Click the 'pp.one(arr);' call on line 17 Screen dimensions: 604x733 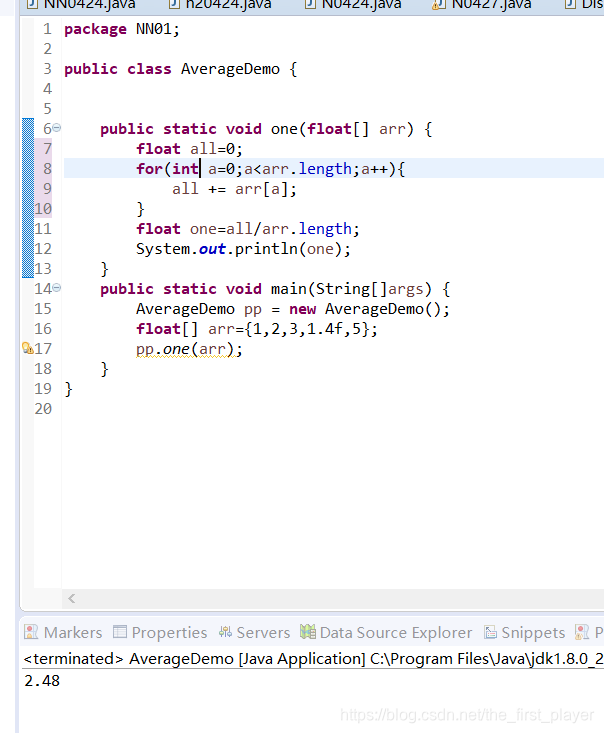pos(189,349)
